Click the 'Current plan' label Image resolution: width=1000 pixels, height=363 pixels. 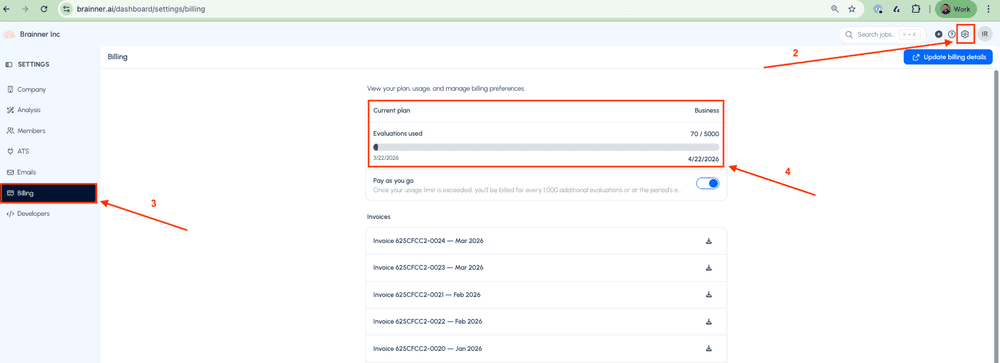[x=392, y=110]
